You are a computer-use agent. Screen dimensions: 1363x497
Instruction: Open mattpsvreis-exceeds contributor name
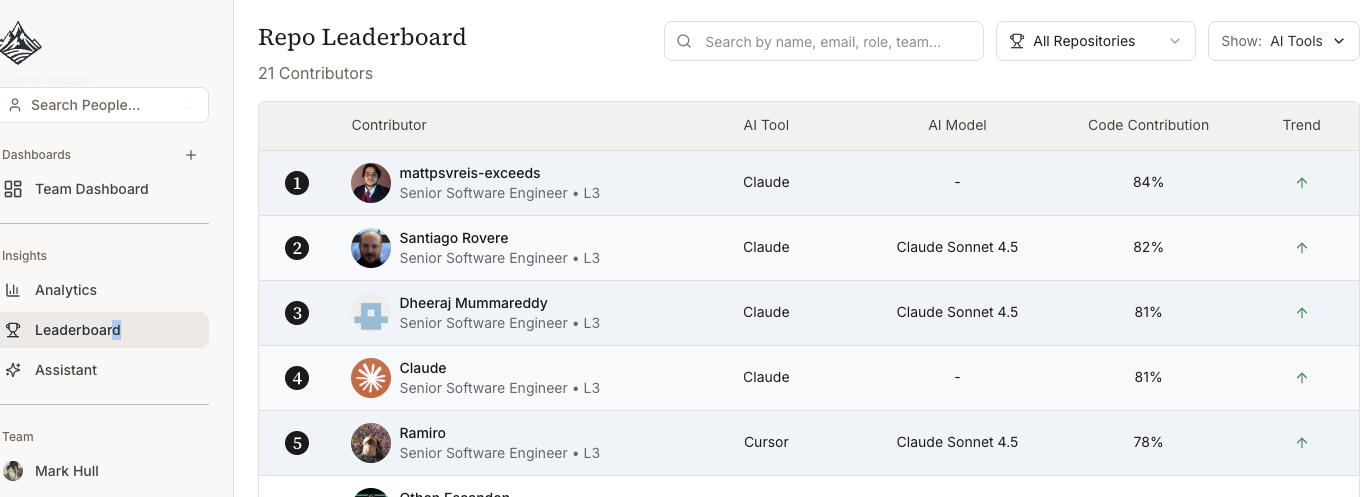(470, 173)
